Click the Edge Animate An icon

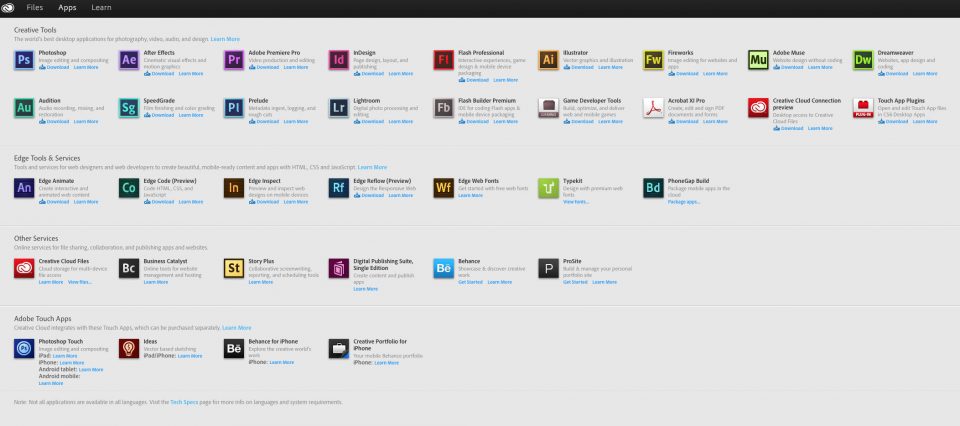(x=24, y=188)
